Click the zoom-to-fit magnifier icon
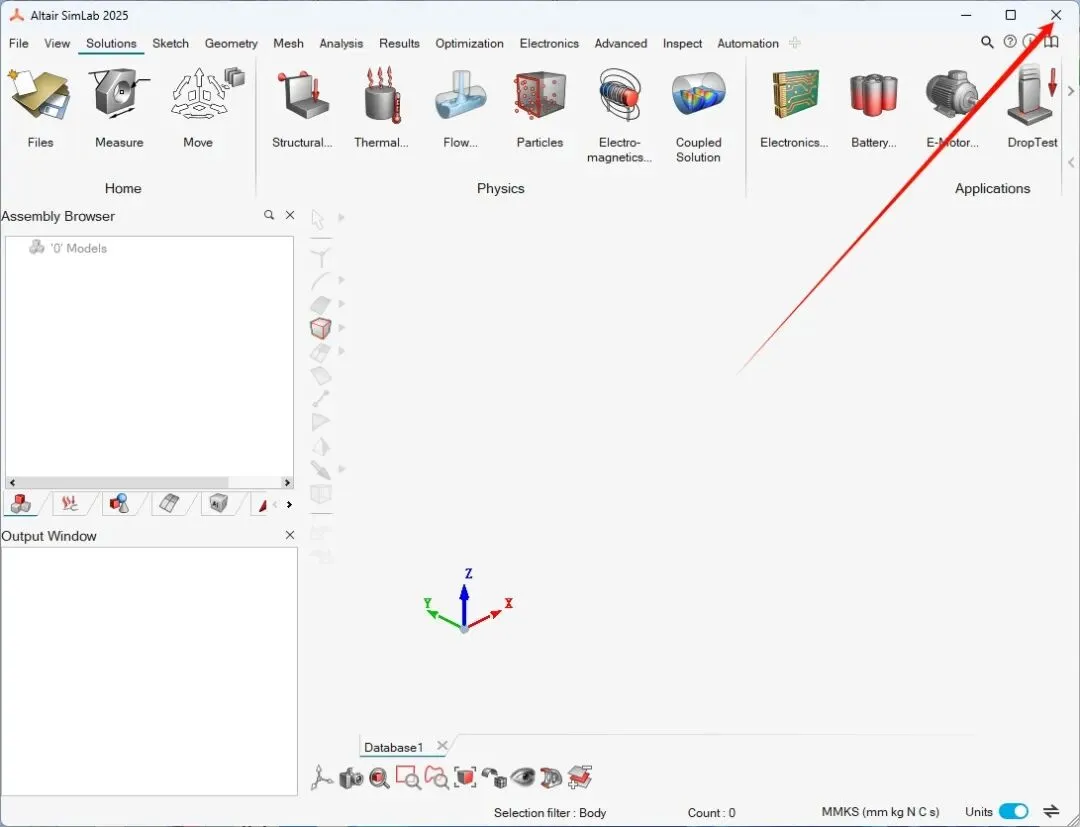The width and height of the screenshot is (1080, 827). pos(380,778)
